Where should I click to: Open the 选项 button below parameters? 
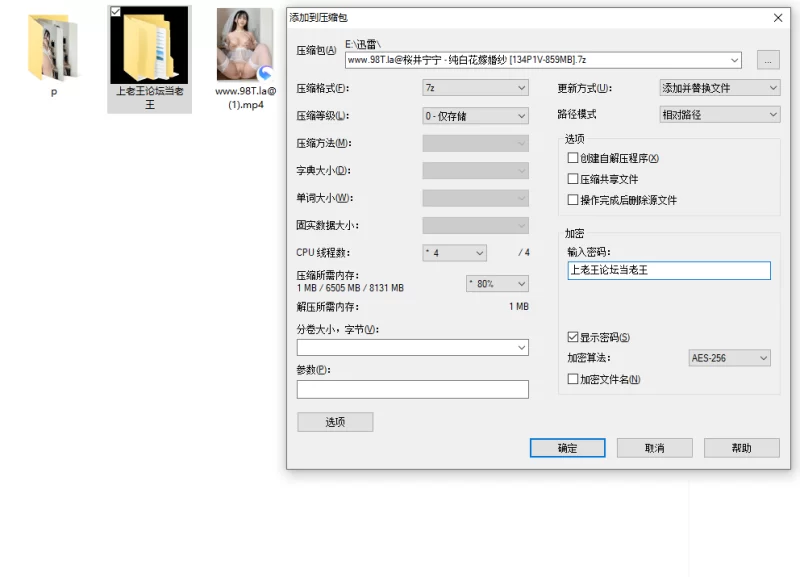335,422
